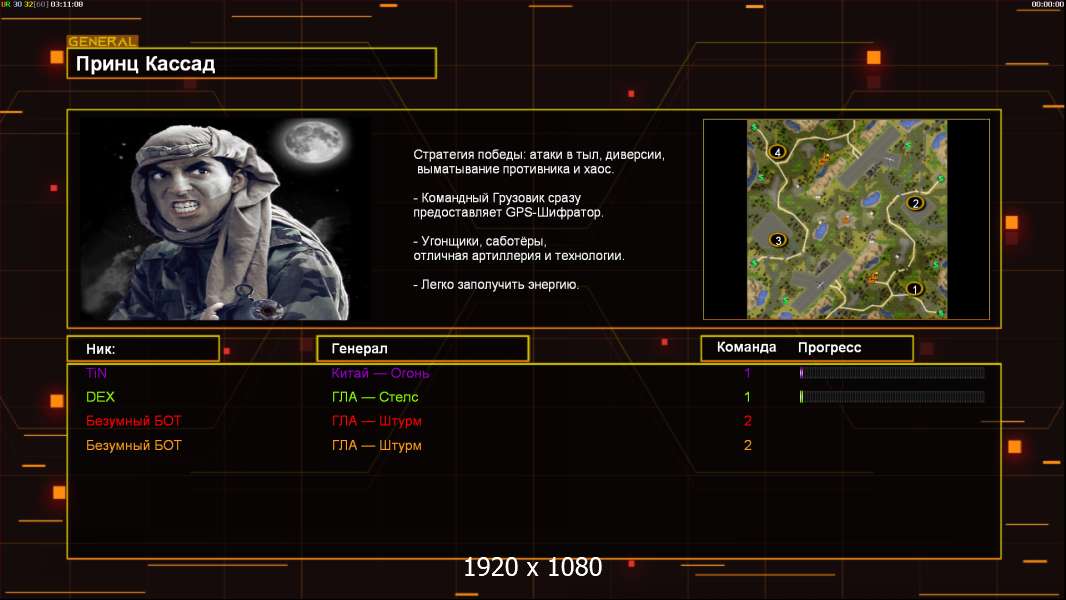This screenshot has height=600, width=1066.
Task: Select start position marker 4 on the map
Action: point(777,152)
